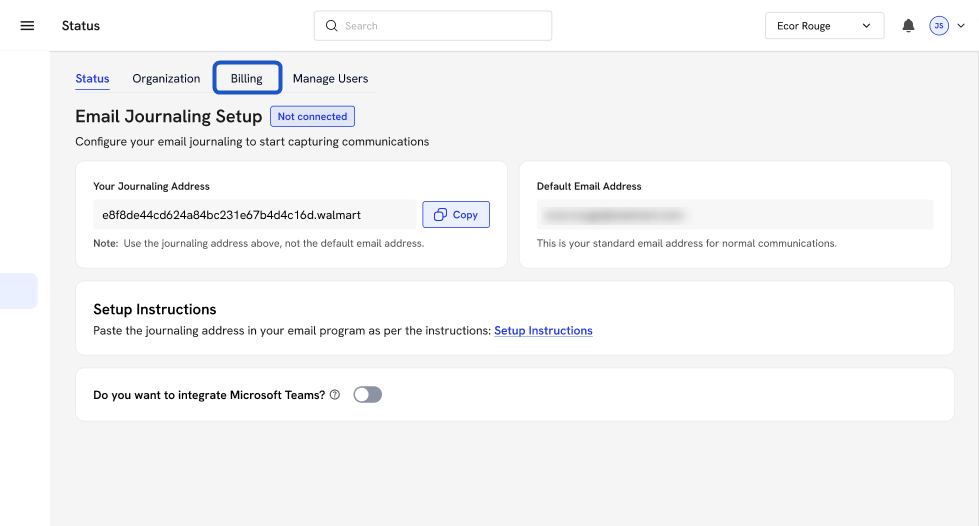This screenshot has height=526, width=979.
Task: Select the highlighted left sidebar item
Action: (x=18, y=291)
